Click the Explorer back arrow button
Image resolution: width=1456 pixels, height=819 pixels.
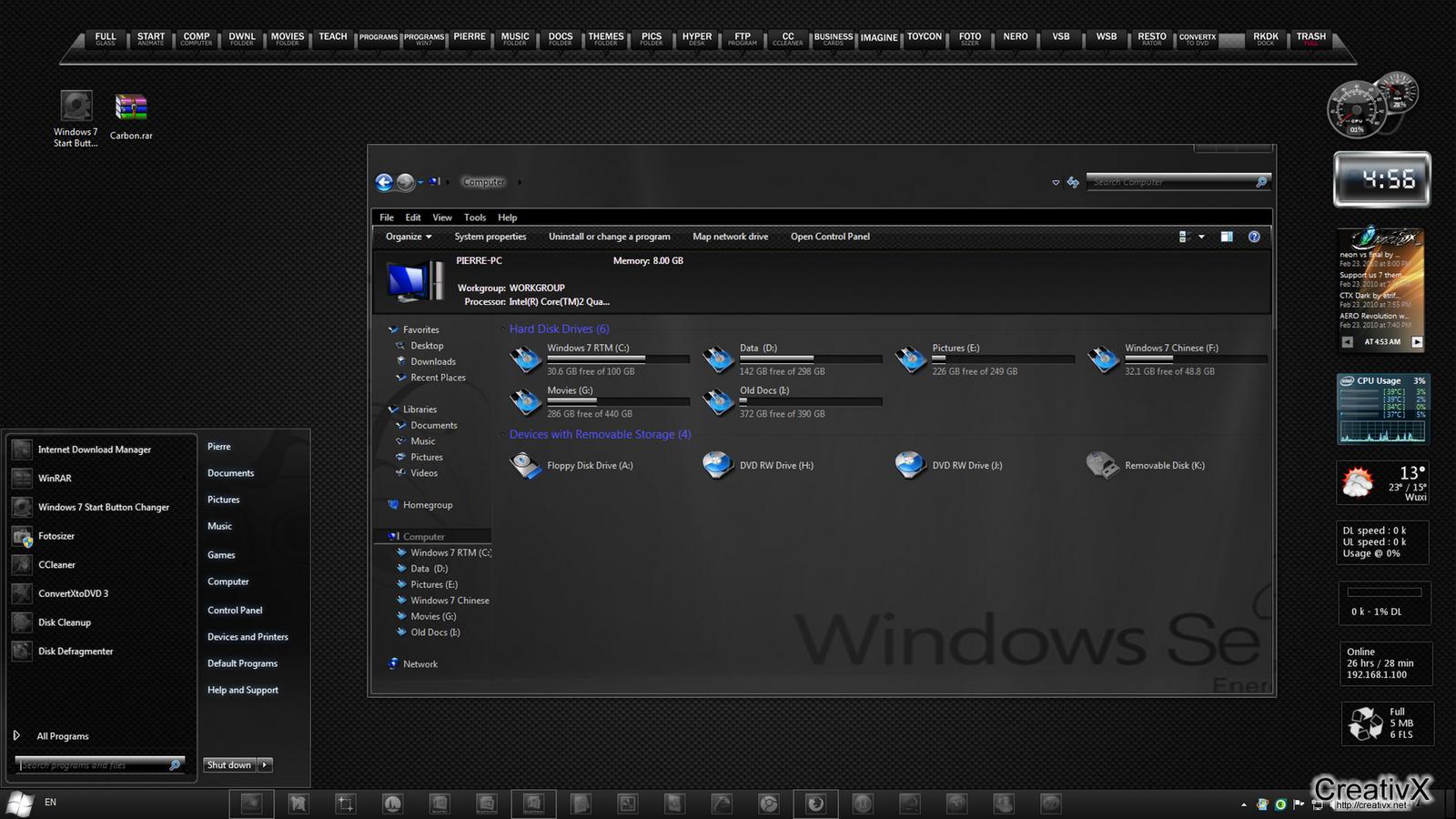click(x=384, y=182)
